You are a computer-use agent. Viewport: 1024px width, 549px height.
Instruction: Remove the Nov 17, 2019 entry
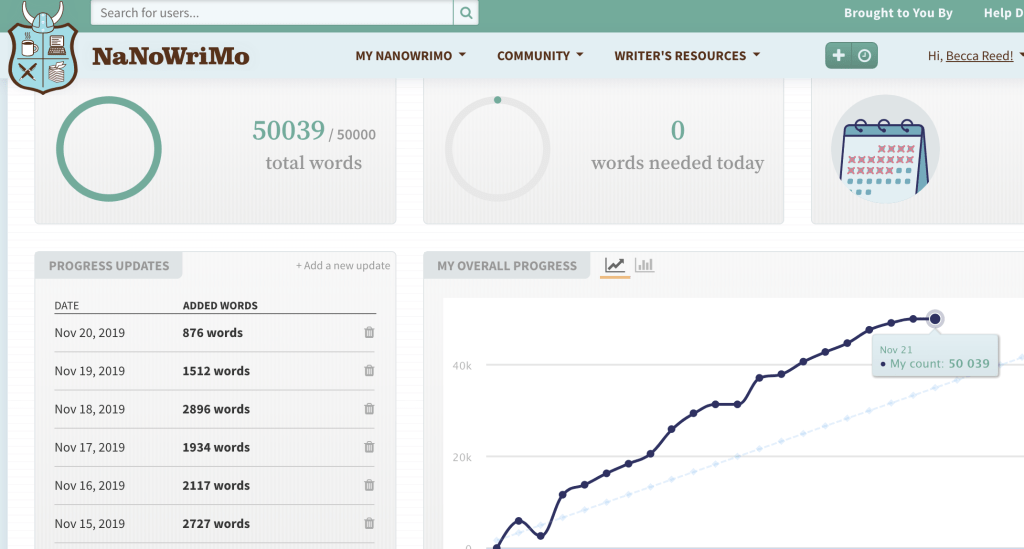pos(369,447)
